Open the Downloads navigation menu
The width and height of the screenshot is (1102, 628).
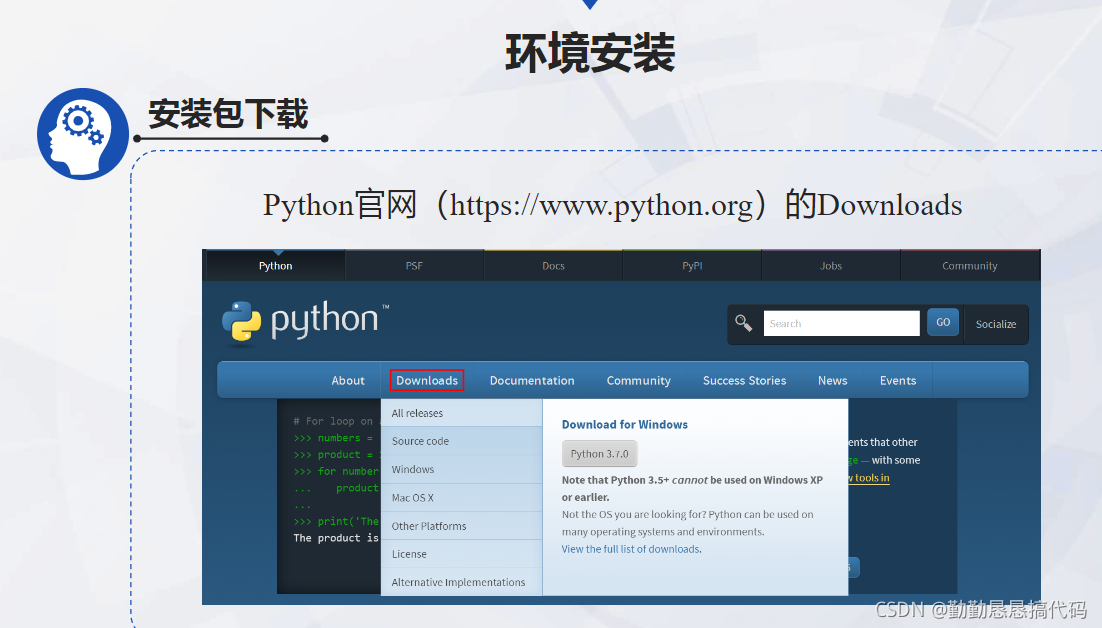[427, 380]
